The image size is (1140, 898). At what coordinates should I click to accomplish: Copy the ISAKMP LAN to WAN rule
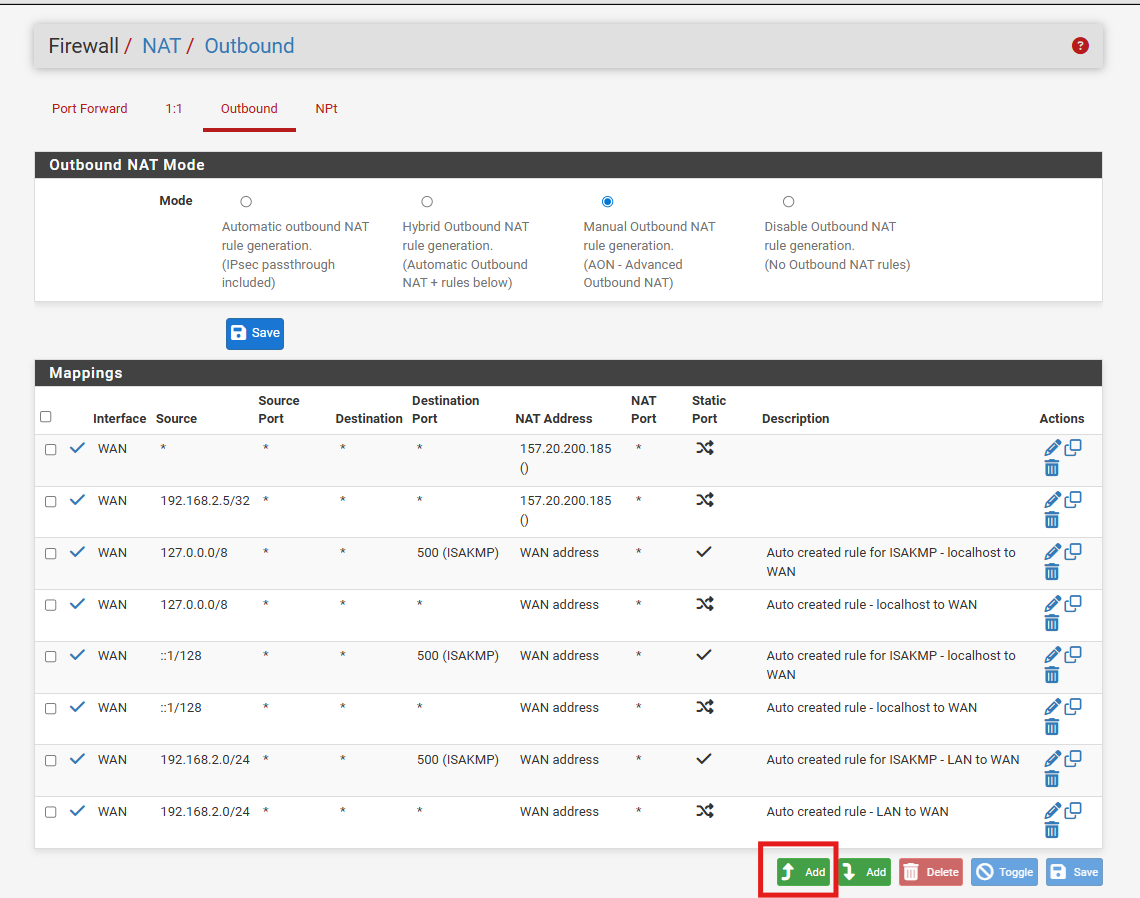pos(1073,758)
